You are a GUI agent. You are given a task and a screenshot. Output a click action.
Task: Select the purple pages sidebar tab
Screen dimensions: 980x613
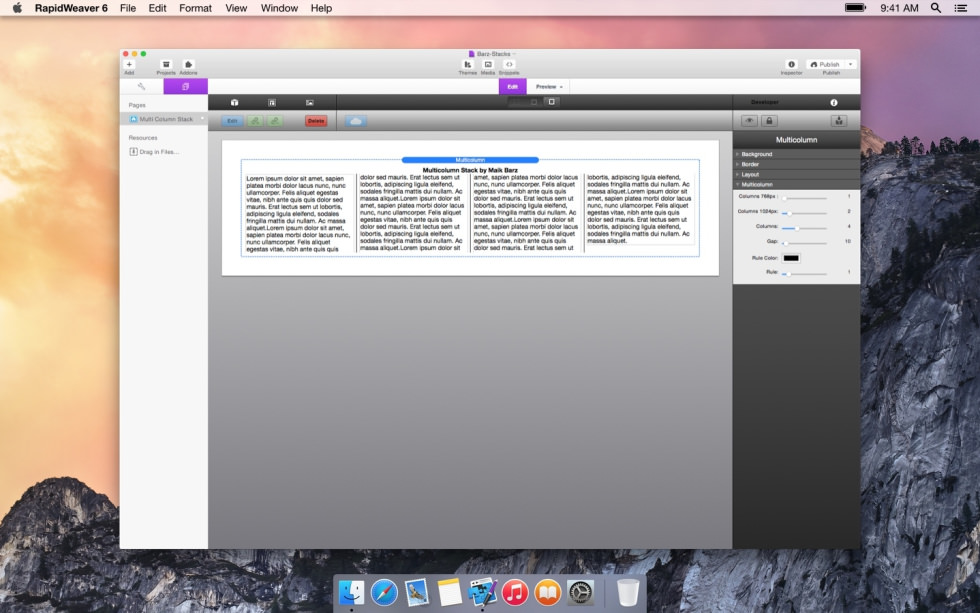[186, 86]
